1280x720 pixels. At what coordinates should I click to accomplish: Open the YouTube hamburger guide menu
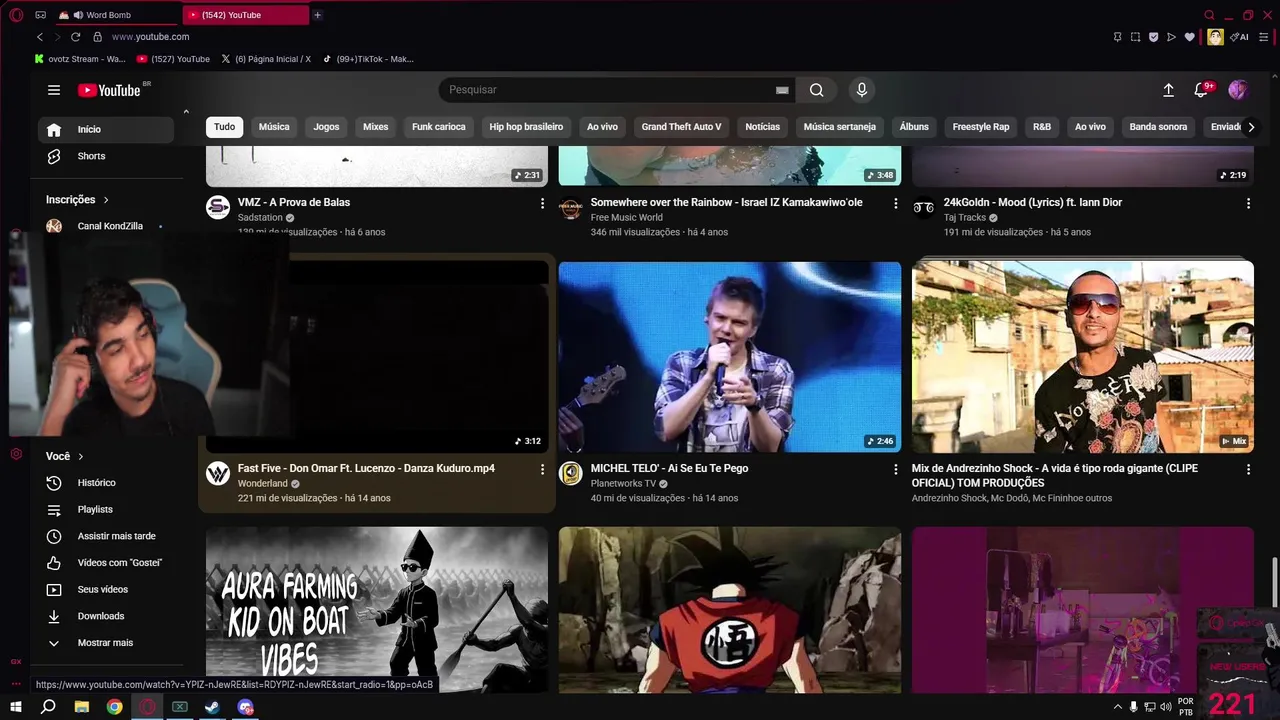[54, 90]
